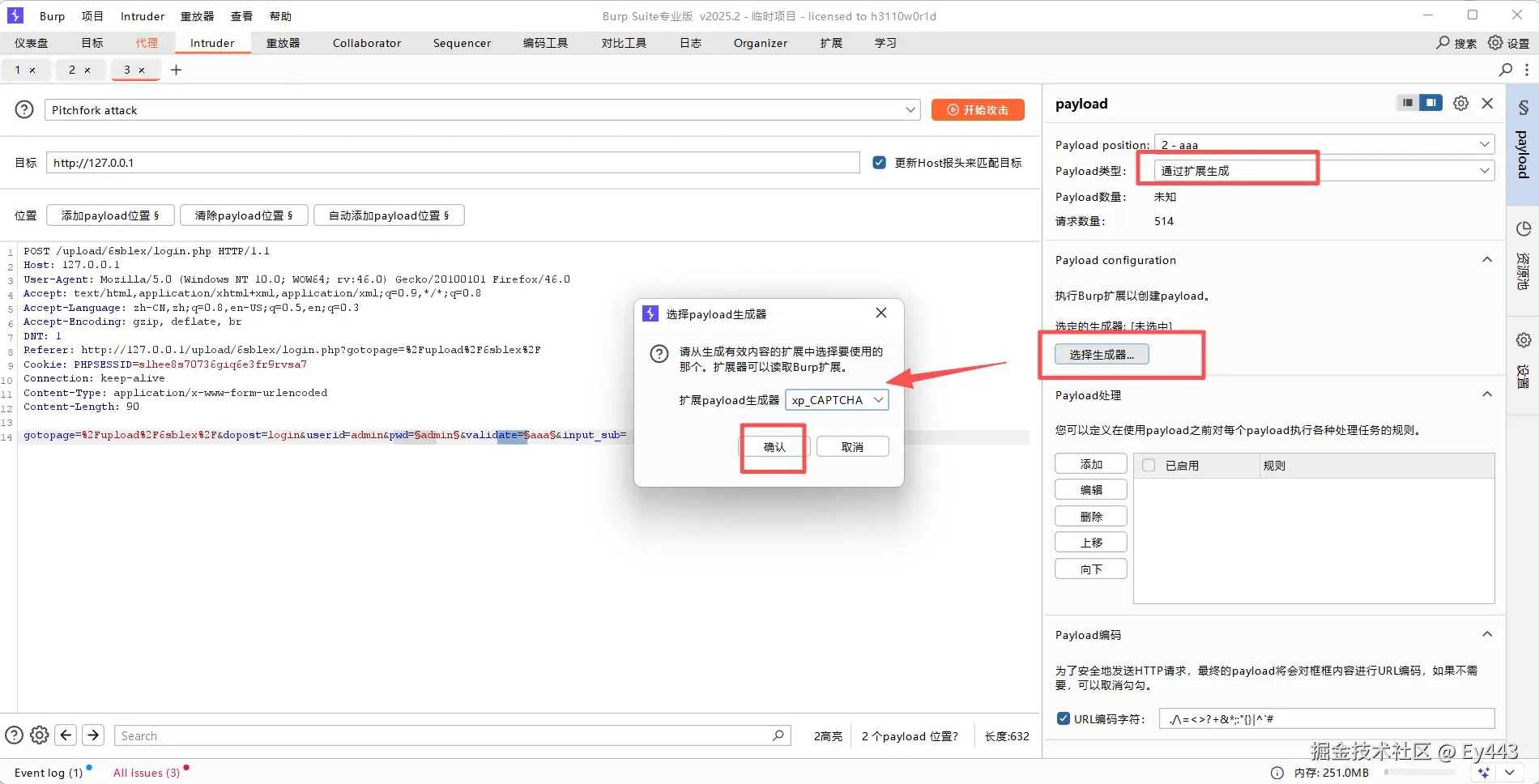Cancel the dialog with 取消
This screenshot has height=784, width=1539.
pos(853,446)
